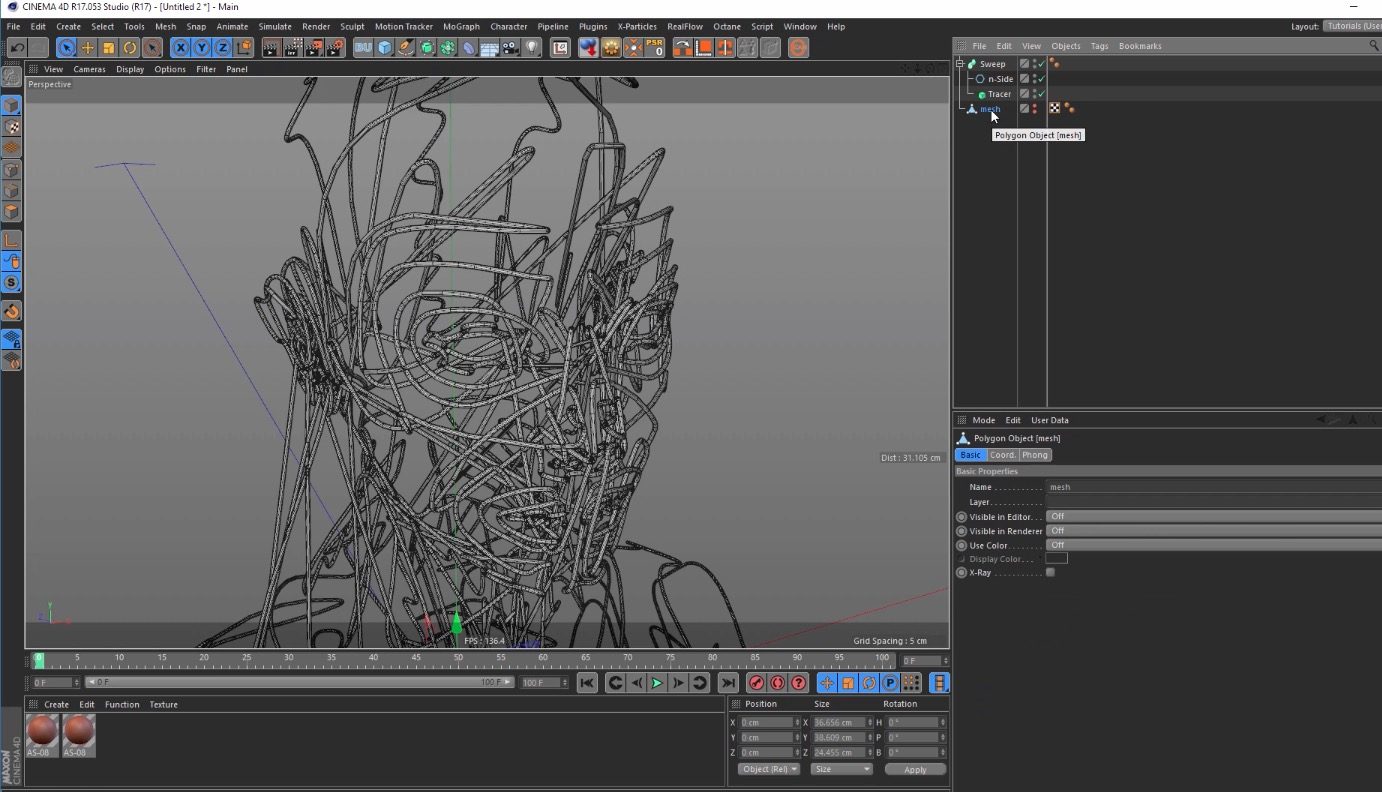The height and width of the screenshot is (792, 1382).
Task: Toggle the Tracer enable green checkmark
Action: 1041,94
